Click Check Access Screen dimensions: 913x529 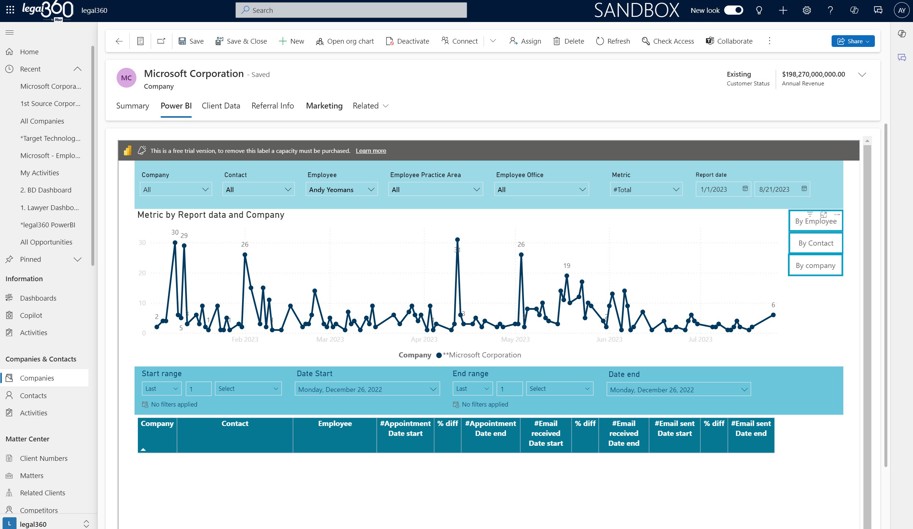tap(668, 41)
